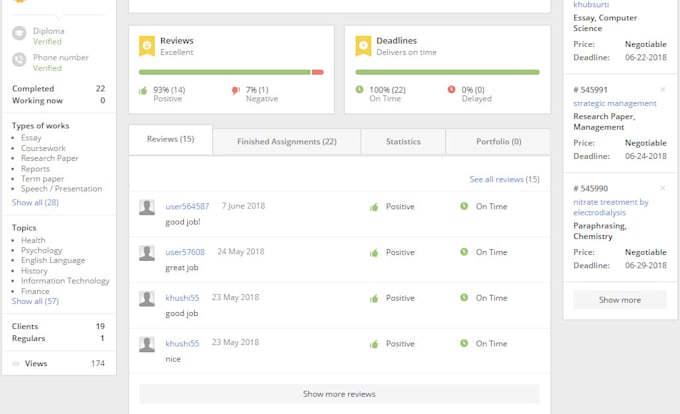Viewport: 680px width, 414px height.
Task: Open the khubsurti order link
Action: [x=591, y=4]
